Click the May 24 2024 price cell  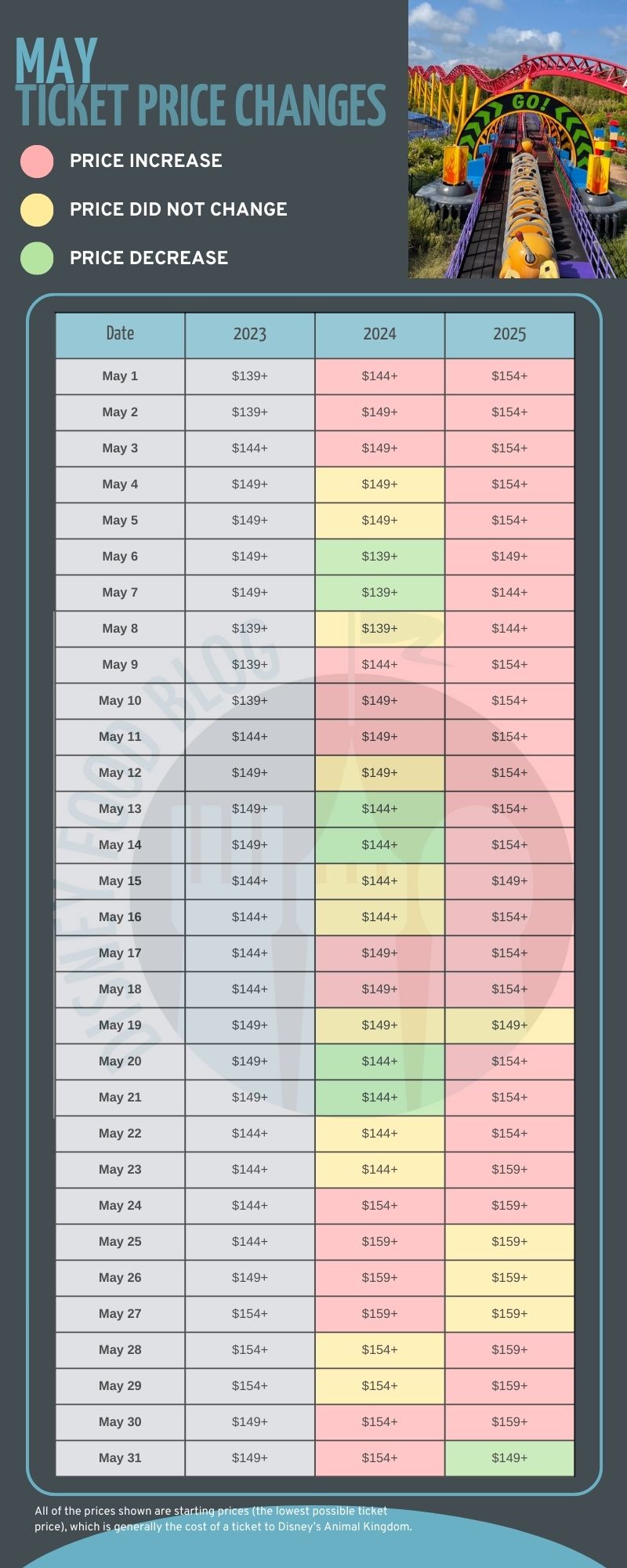click(x=380, y=1206)
